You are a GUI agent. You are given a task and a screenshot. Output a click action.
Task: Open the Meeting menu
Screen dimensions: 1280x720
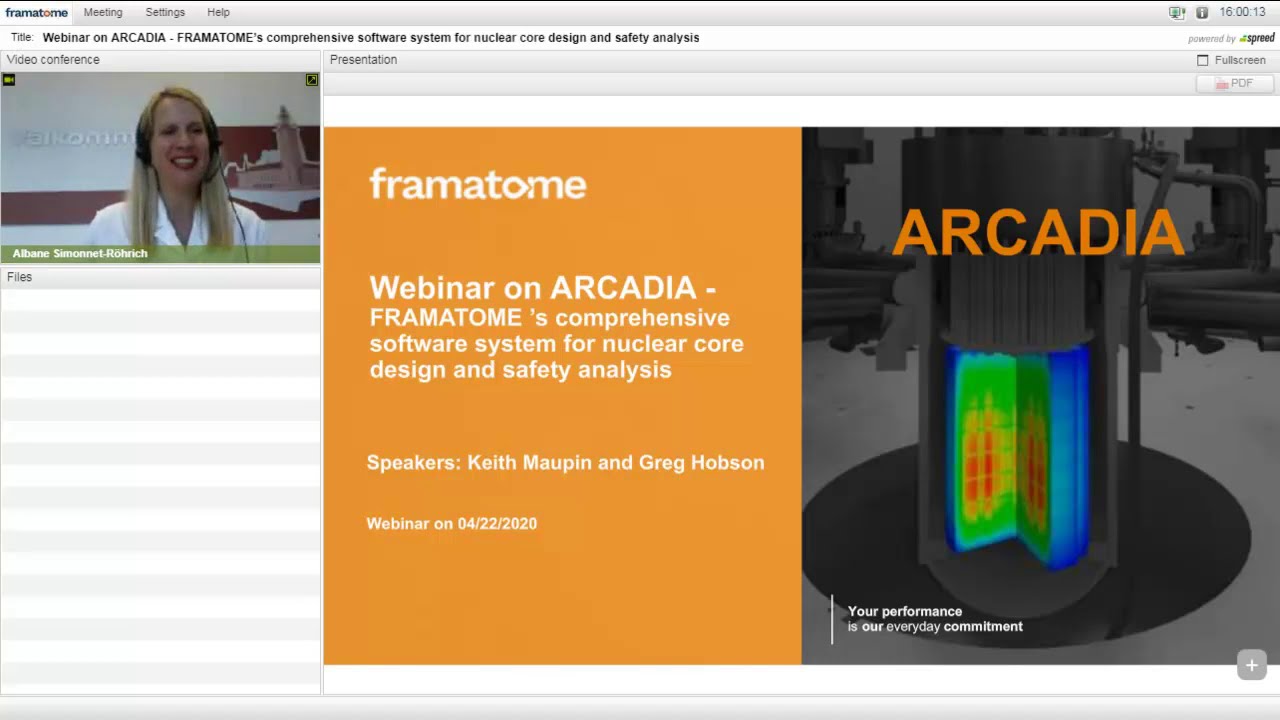click(103, 12)
